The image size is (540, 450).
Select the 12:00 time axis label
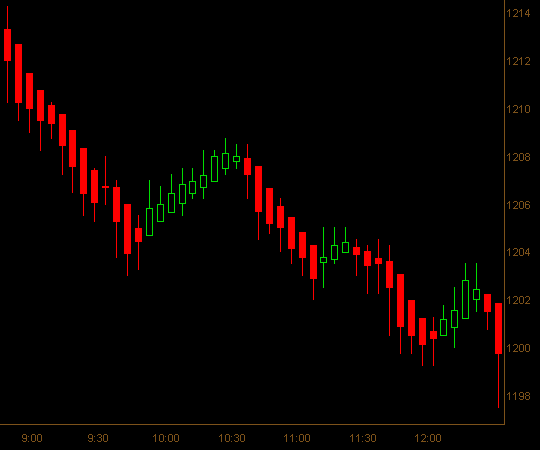tap(428, 438)
